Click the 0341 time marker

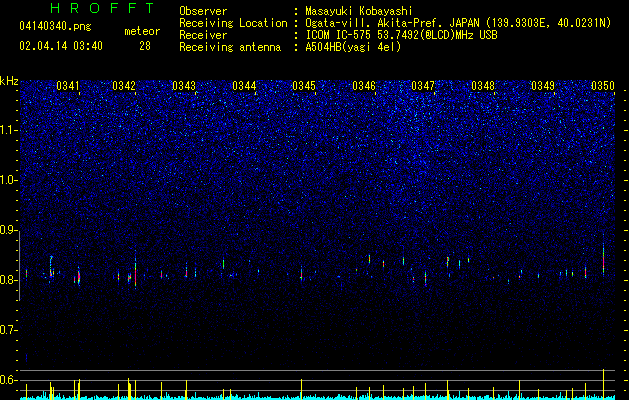pos(68,86)
